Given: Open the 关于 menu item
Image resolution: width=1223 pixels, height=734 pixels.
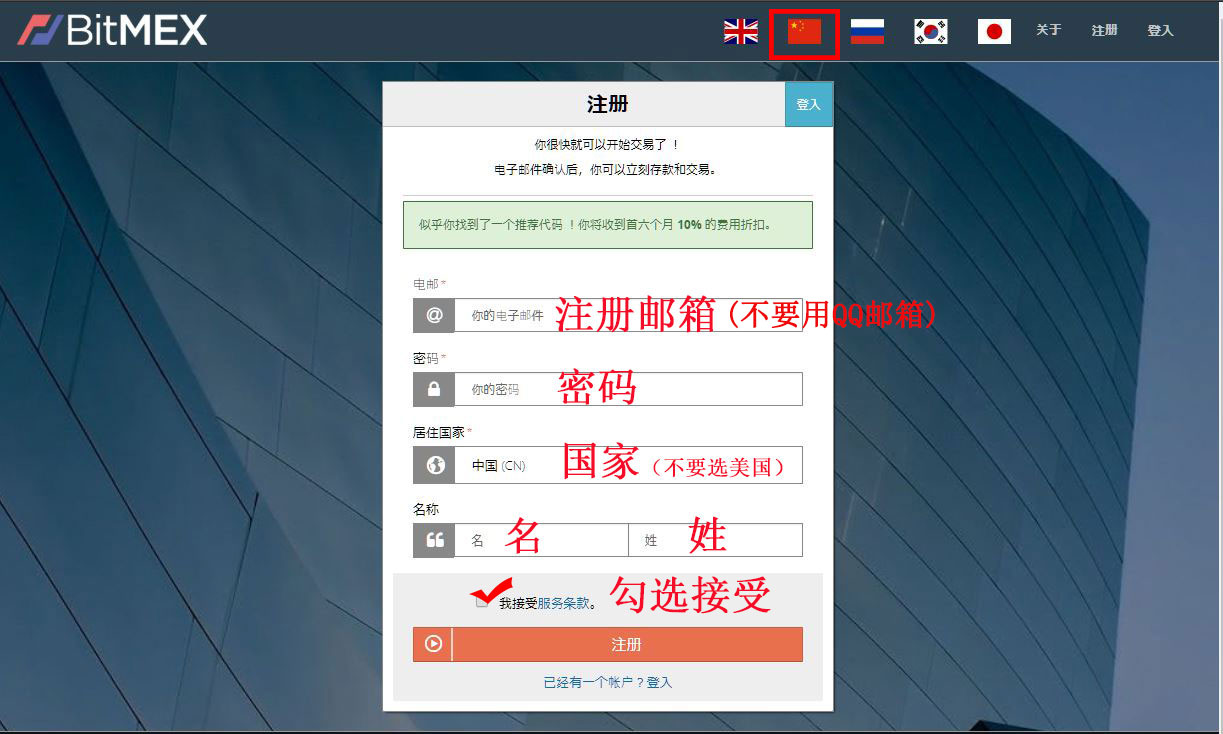Looking at the screenshot, I should point(1049,30).
